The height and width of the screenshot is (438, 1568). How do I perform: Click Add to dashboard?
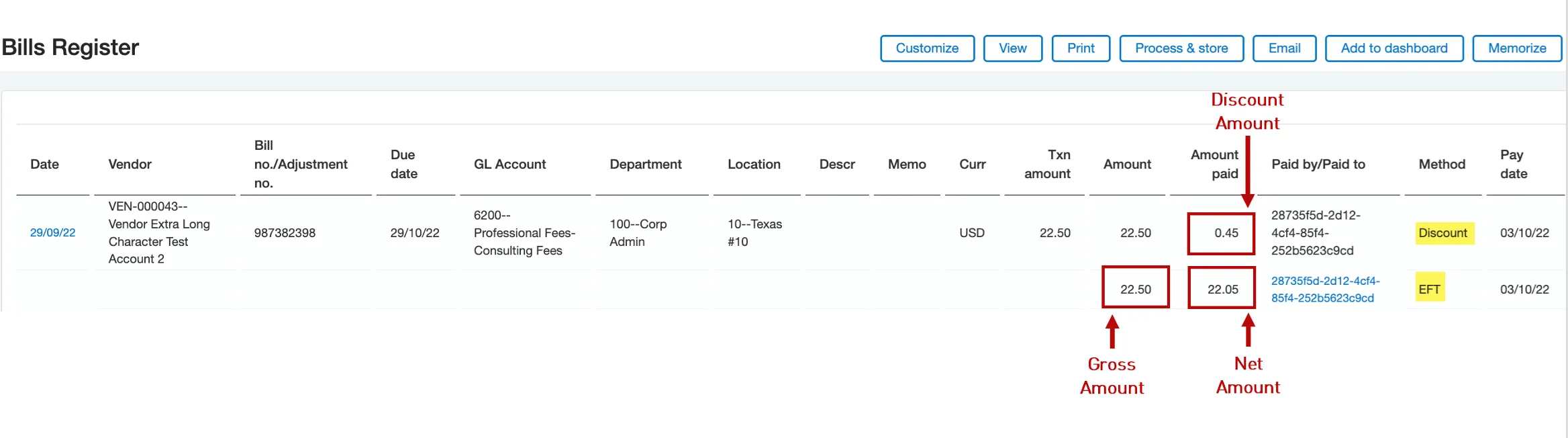click(x=1394, y=48)
